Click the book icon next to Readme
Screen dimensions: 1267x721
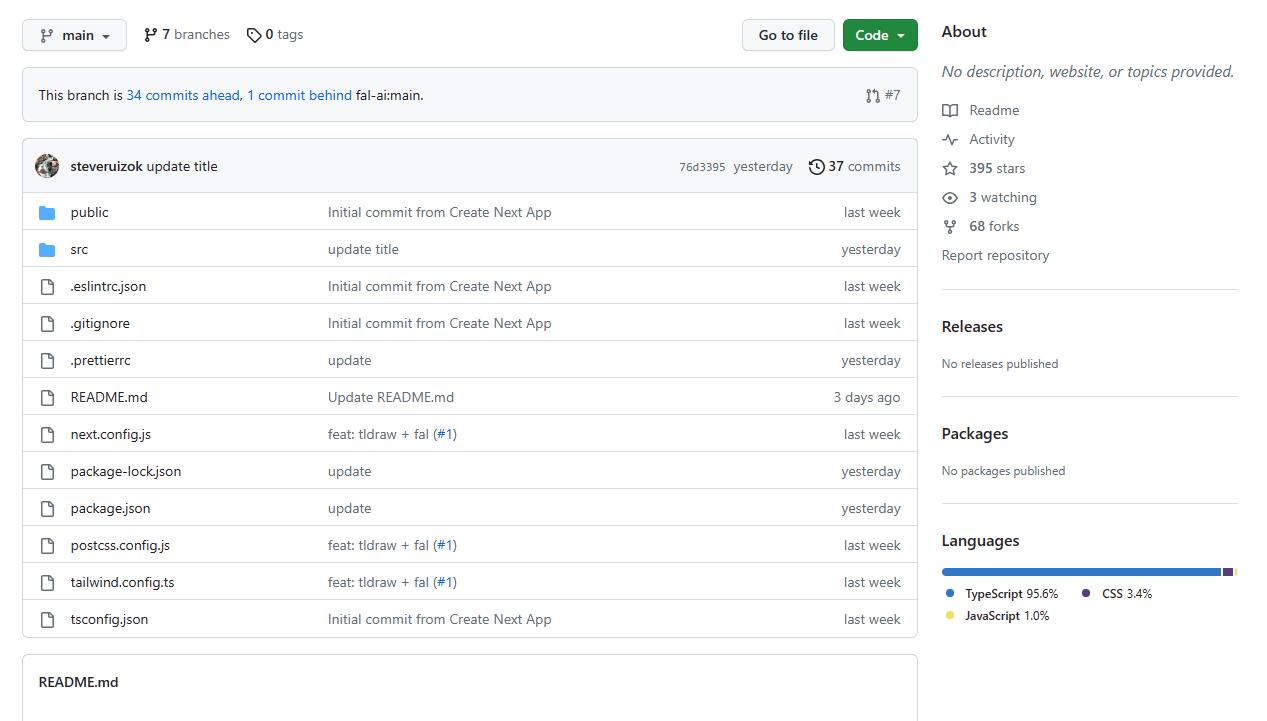click(950, 110)
